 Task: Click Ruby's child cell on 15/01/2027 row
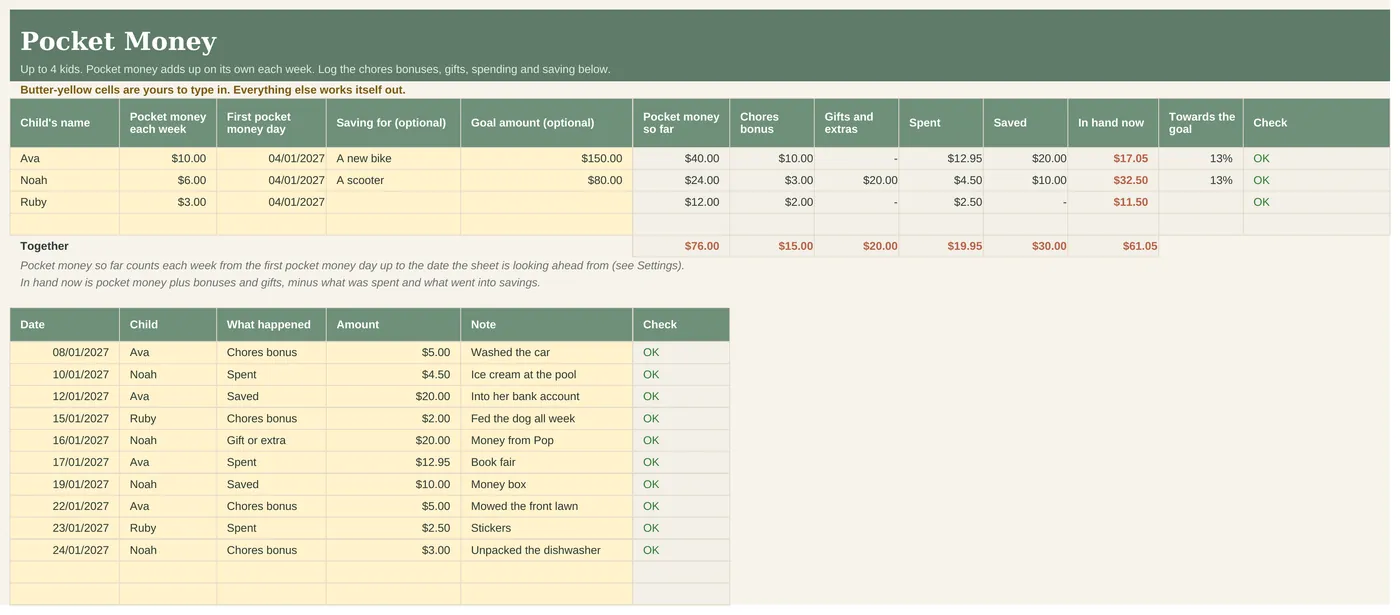(168, 418)
